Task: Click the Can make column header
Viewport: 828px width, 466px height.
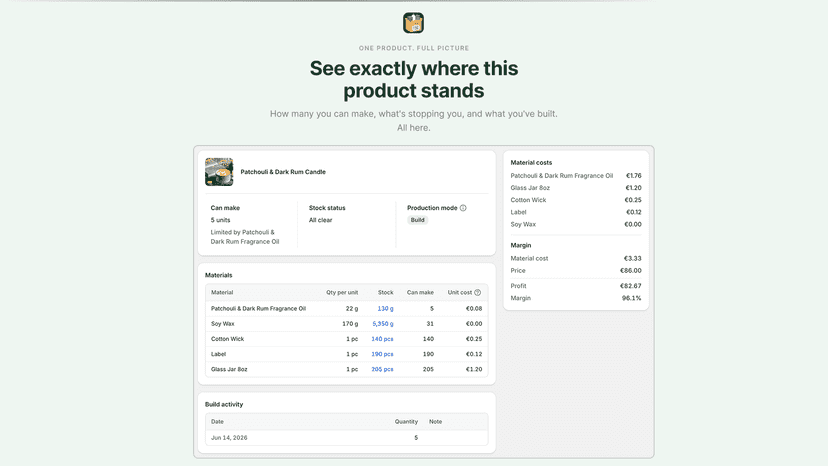Action: (x=420, y=292)
